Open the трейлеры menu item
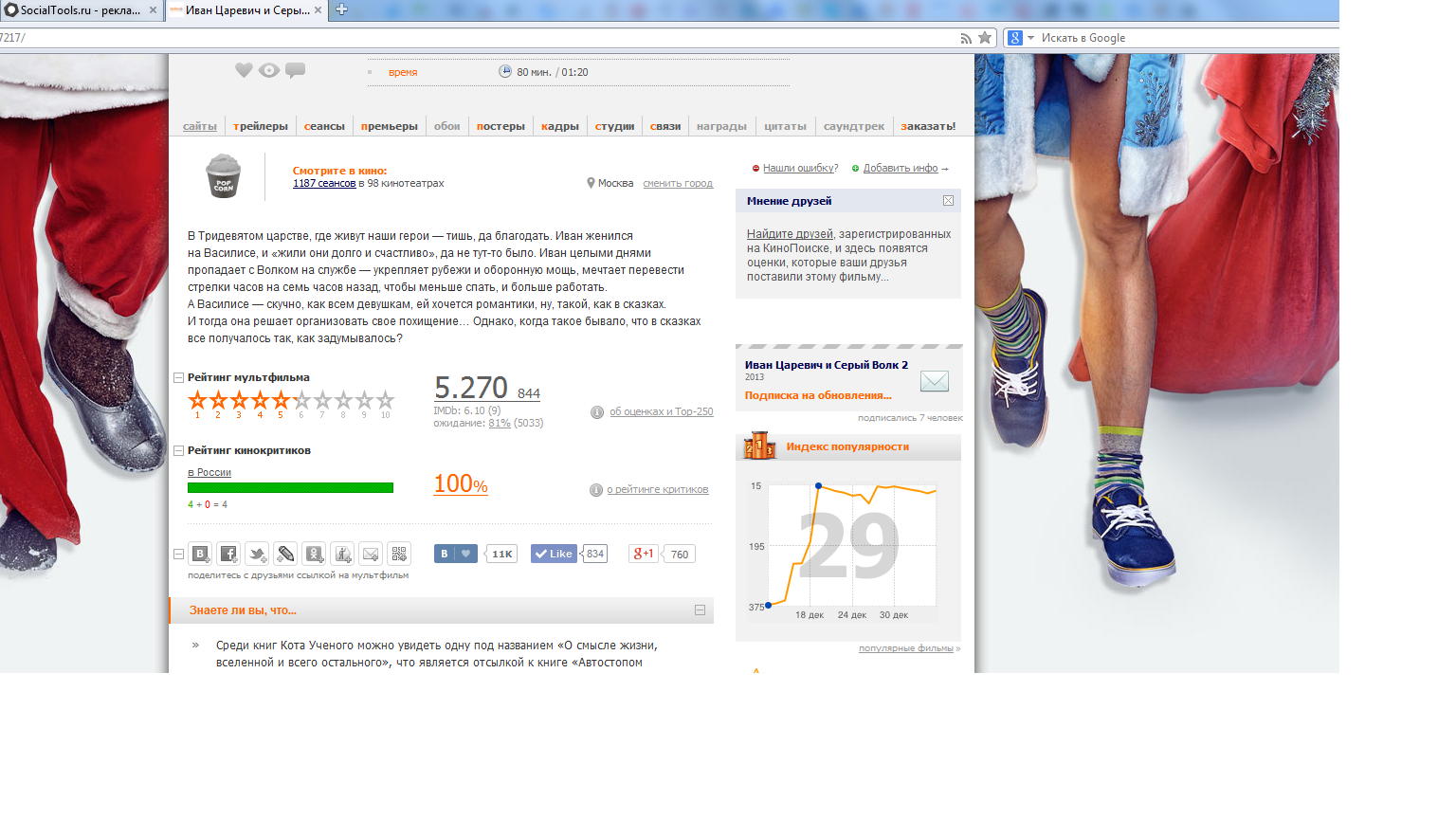This screenshot has width=1456, height=819. pyautogui.click(x=261, y=126)
